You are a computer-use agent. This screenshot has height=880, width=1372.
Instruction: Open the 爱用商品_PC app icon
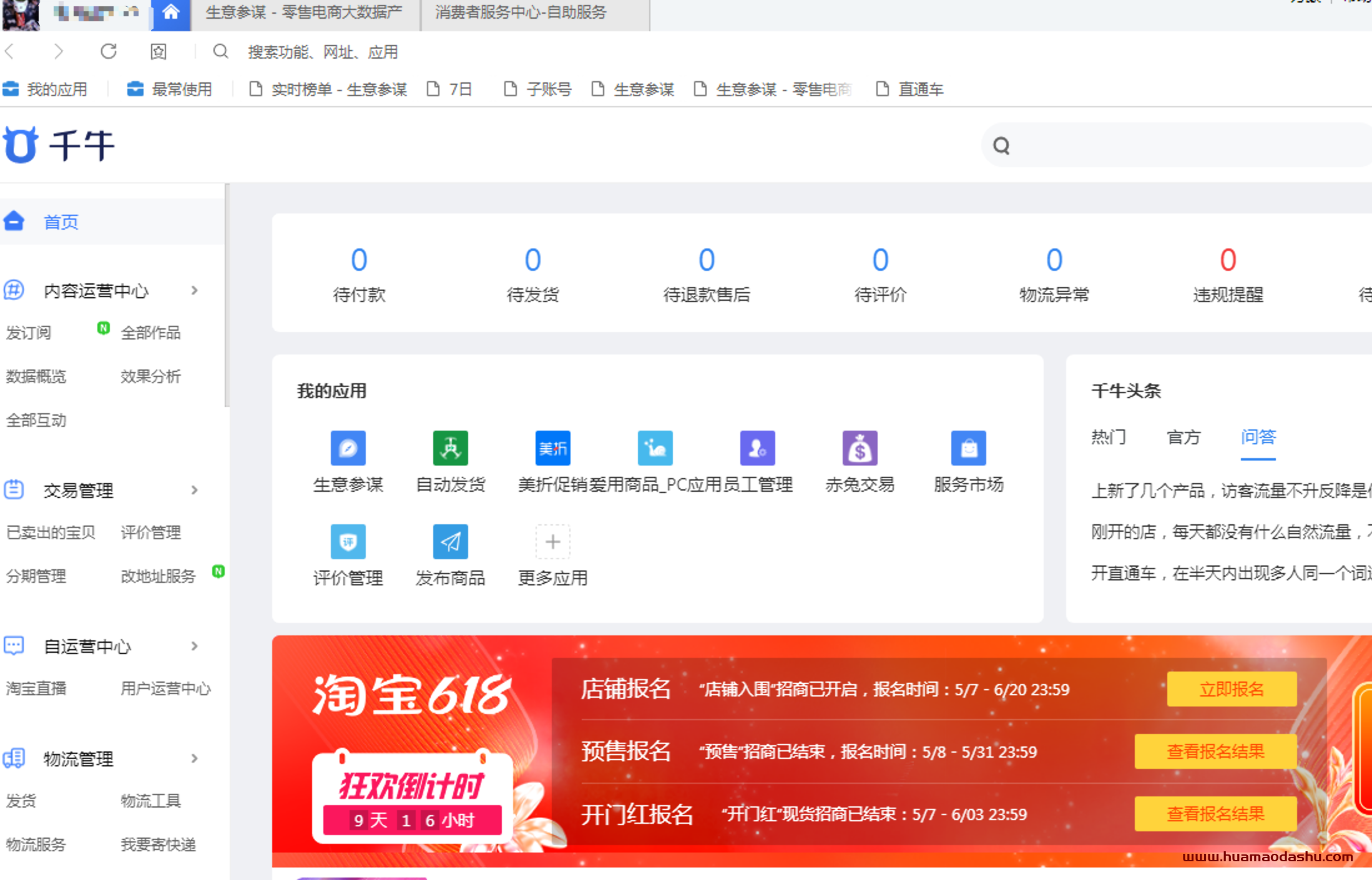(x=655, y=448)
